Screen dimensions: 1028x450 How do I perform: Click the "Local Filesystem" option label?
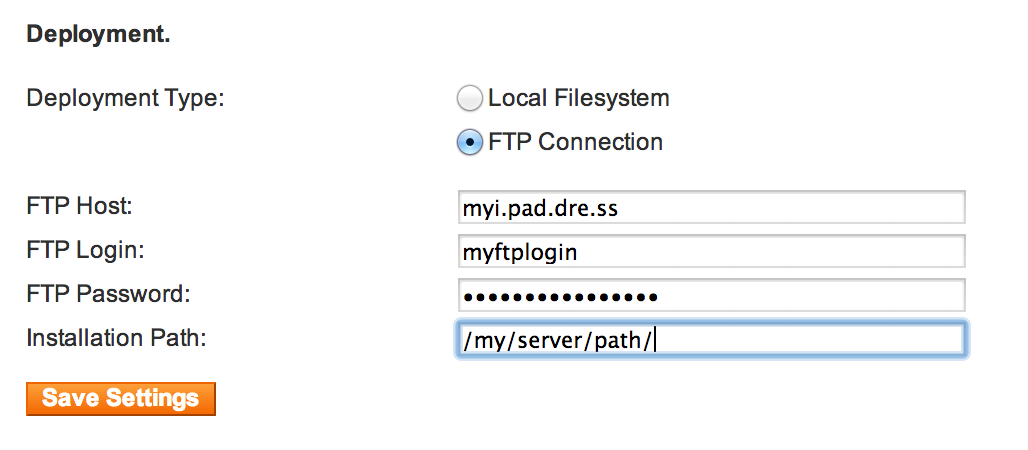tap(579, 99)
